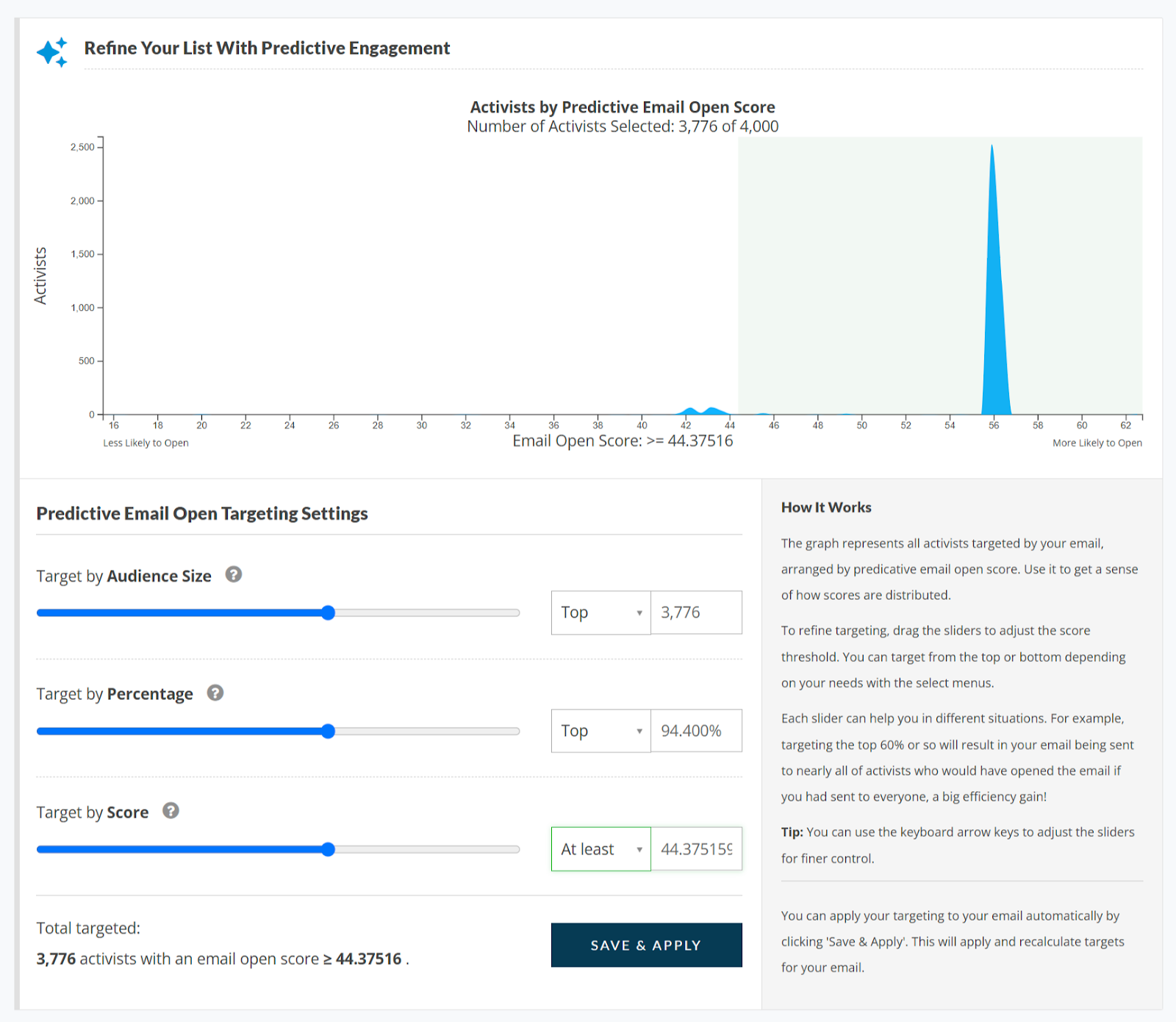This screenshot has width=1176, height=1022.
Task: Click into the 94.400% percentage field
Action: pyautogui.click(x=696, y=731)
